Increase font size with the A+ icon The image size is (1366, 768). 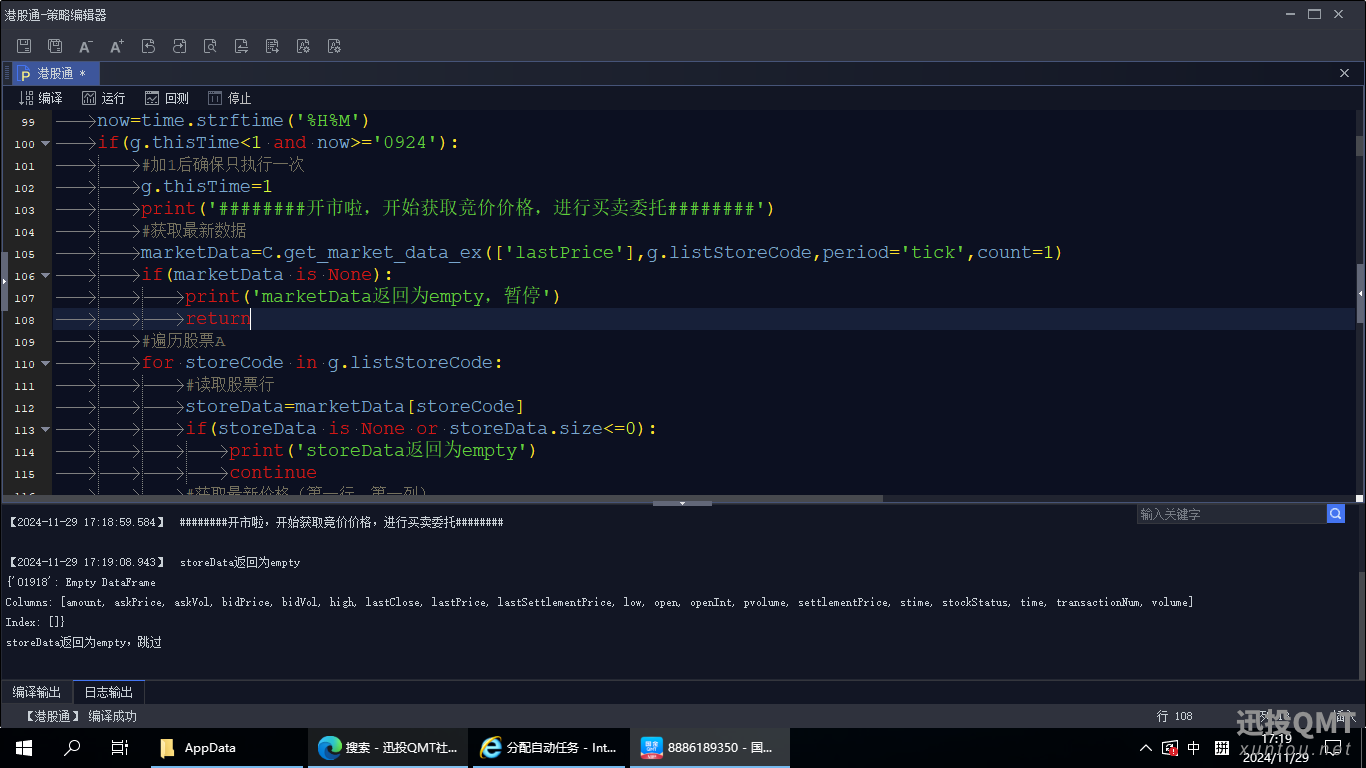[x=117, y=46]
